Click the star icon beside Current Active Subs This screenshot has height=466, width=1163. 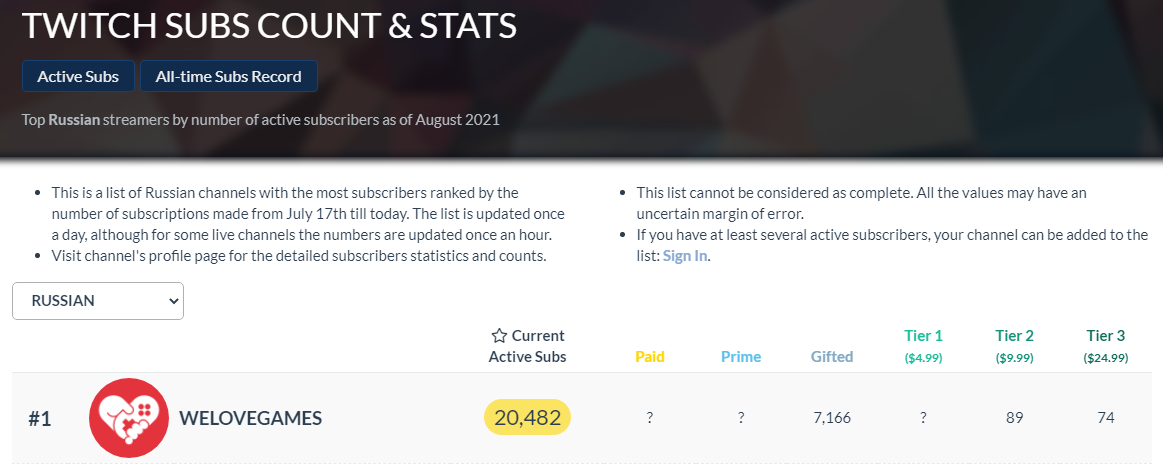[499, 336]
